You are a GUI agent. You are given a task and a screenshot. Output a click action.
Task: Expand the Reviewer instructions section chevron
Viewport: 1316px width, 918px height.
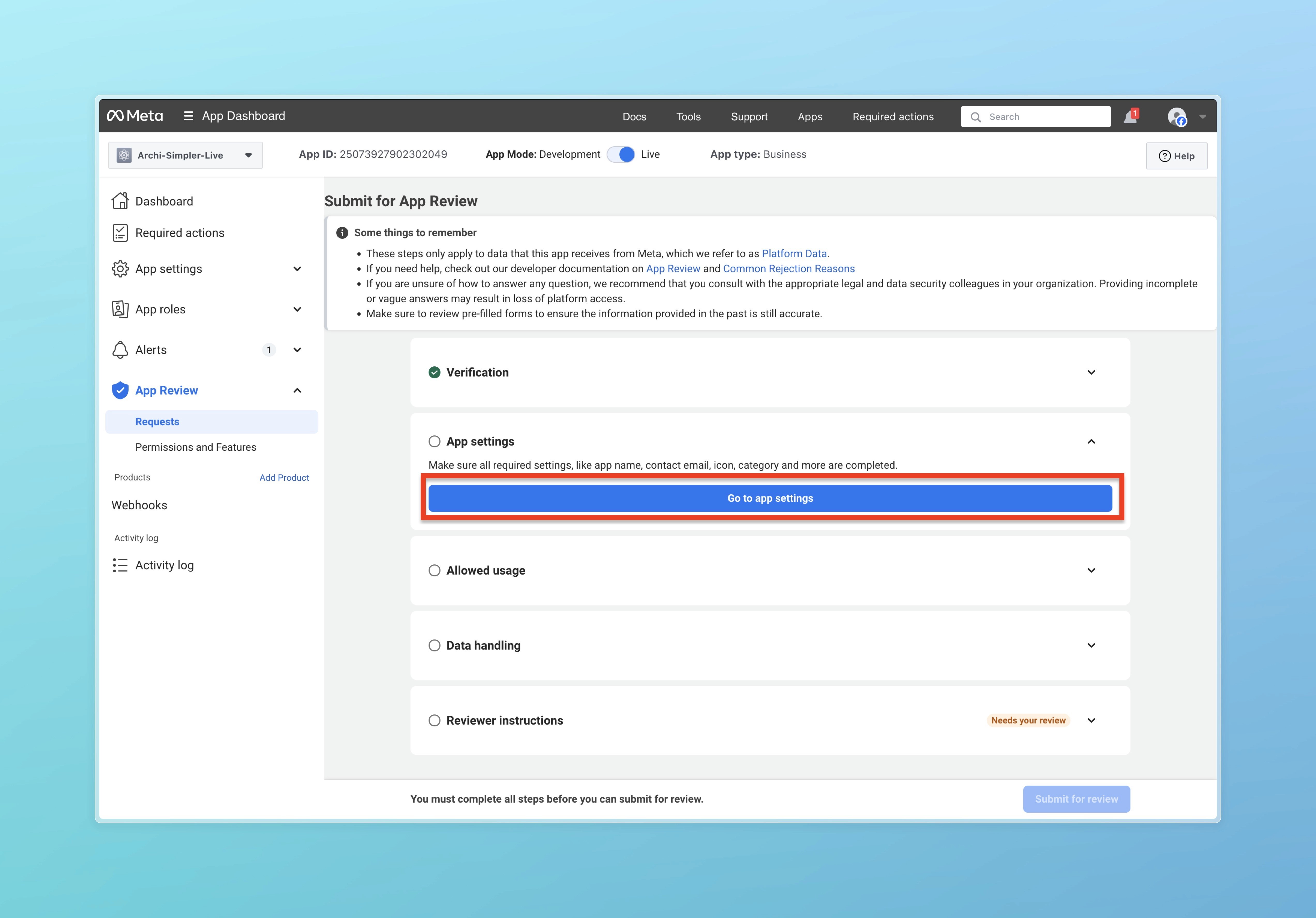(1091, 720)
